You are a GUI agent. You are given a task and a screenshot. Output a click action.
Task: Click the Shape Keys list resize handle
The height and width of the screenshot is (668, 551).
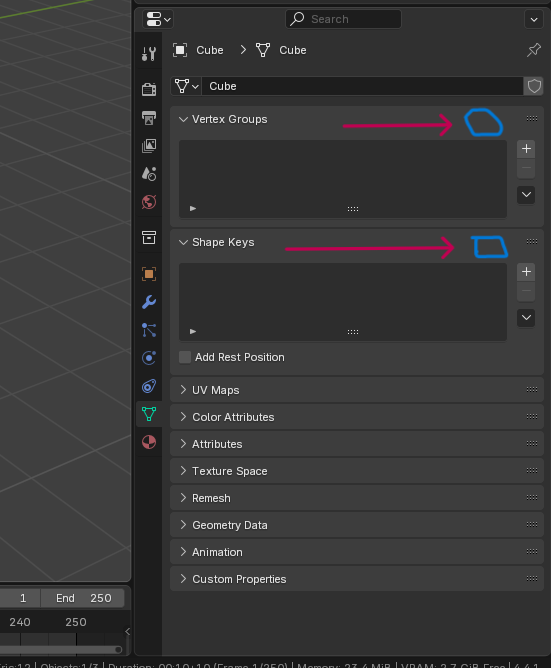pos(353,332)
